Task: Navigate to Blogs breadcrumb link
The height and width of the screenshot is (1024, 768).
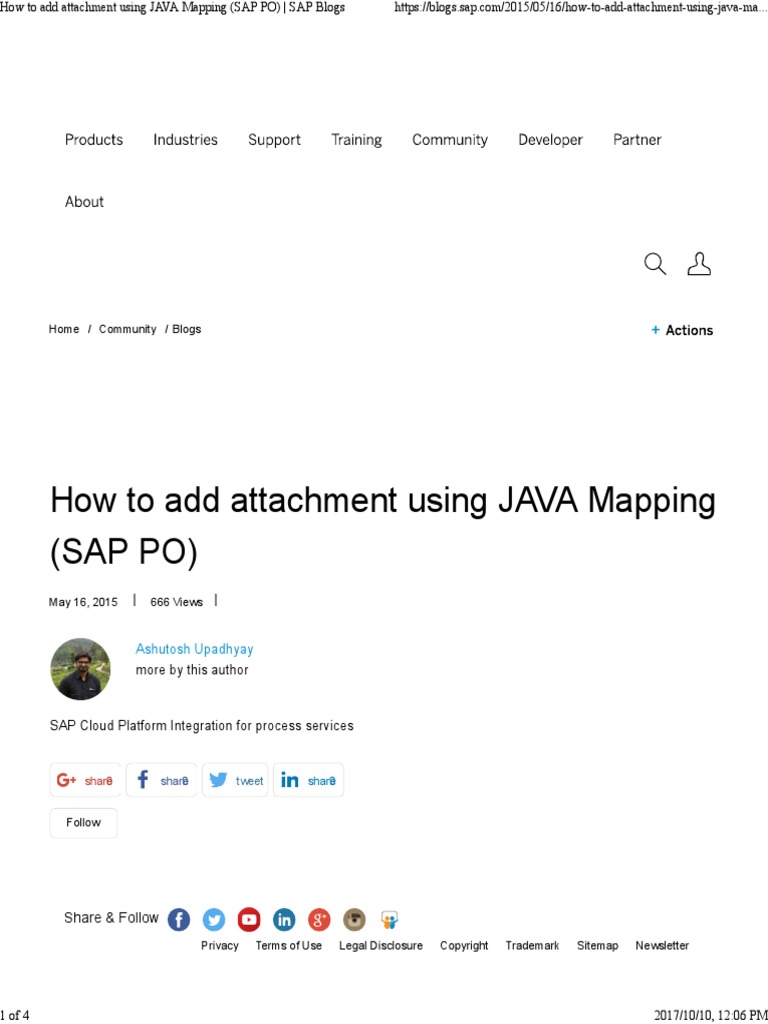Action: tap(186, 329)
